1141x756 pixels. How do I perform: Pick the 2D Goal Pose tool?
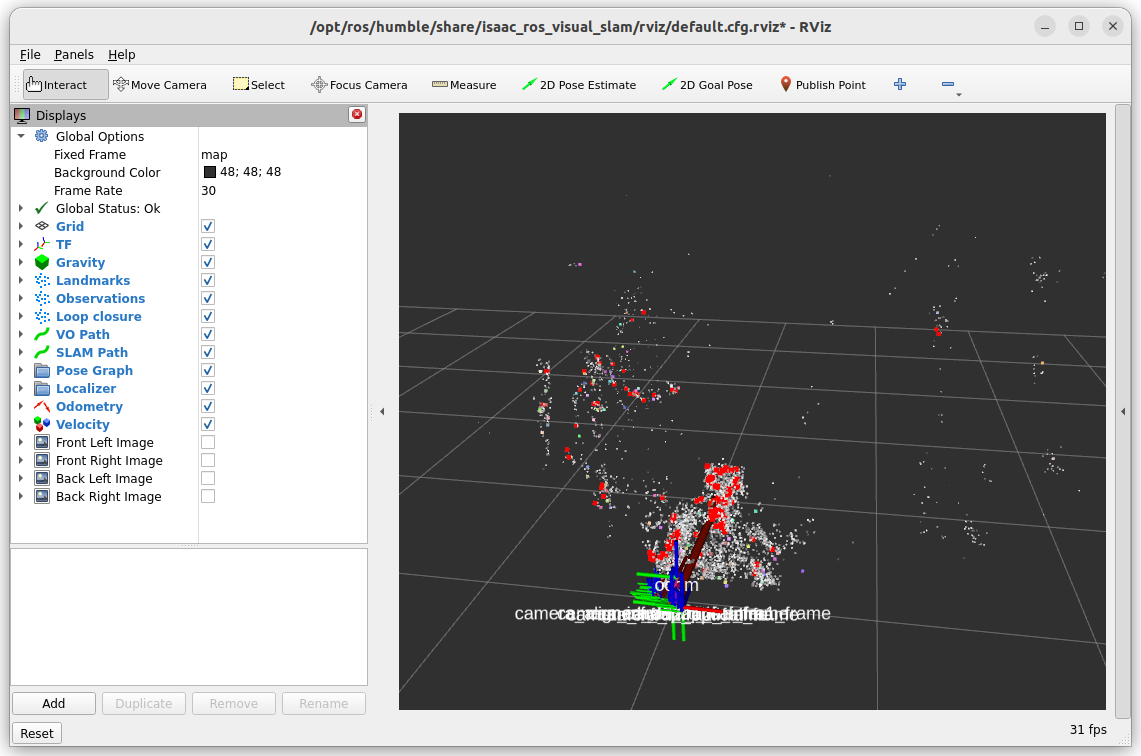pyautogui.click(x=707, y=85)
